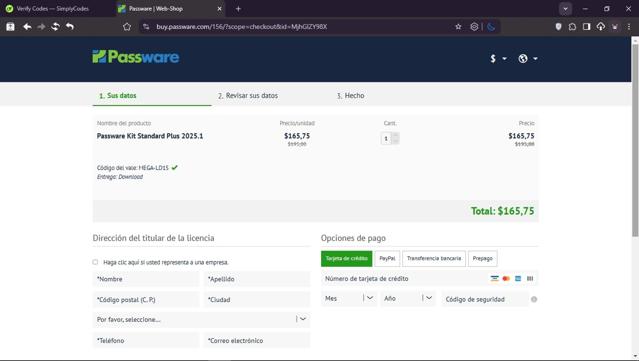
Task: Bookmark this page with the star
Action: 458,26
